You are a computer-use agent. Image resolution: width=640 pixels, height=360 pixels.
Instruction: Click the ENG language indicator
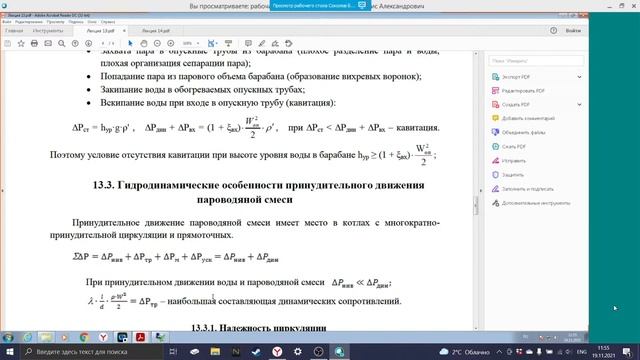(581, 352)
